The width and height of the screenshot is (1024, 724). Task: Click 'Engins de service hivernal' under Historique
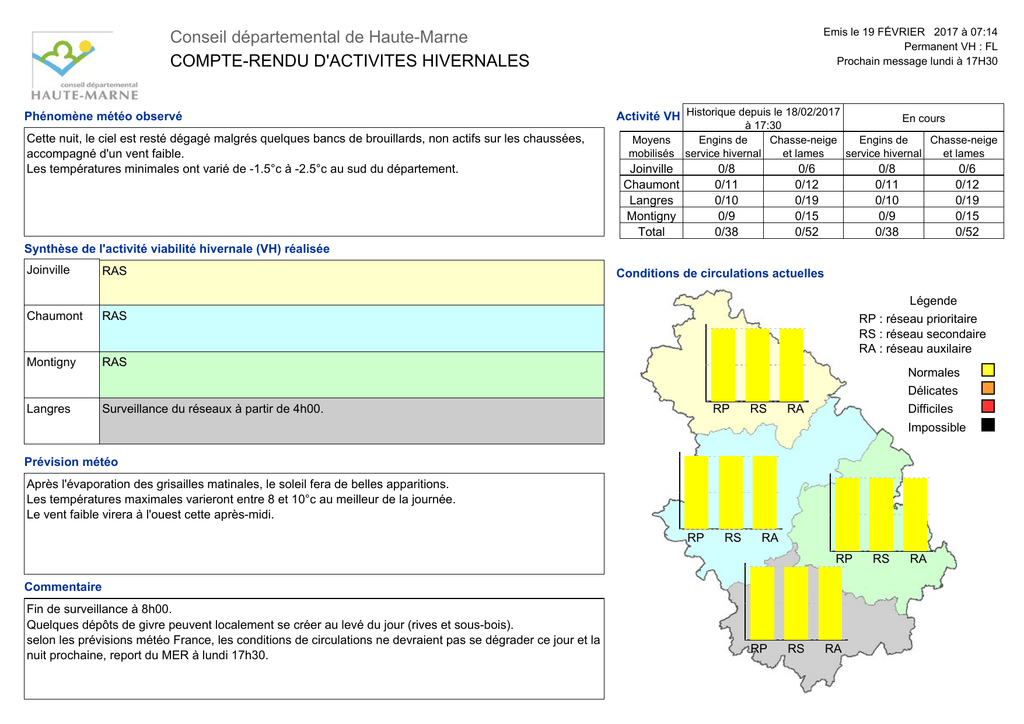[x=723, y=146]
